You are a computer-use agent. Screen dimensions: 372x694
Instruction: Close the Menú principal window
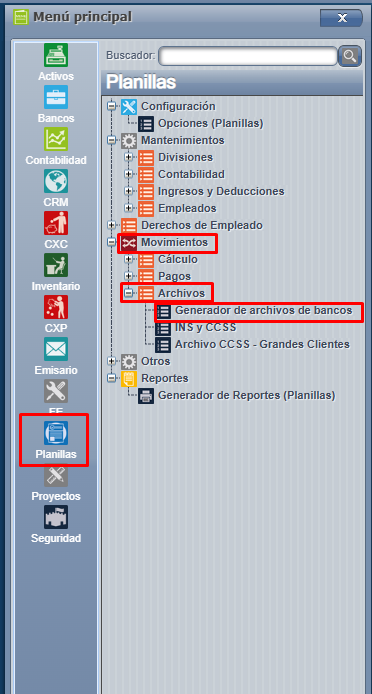coord(341,18)
